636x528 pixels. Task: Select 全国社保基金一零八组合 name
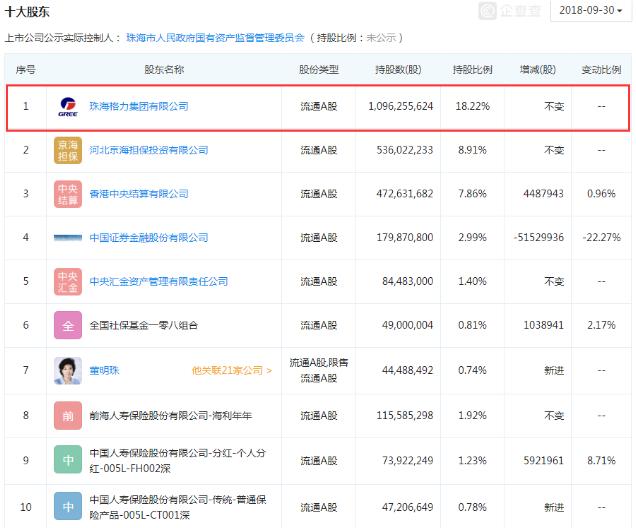(x=144, y=325)
